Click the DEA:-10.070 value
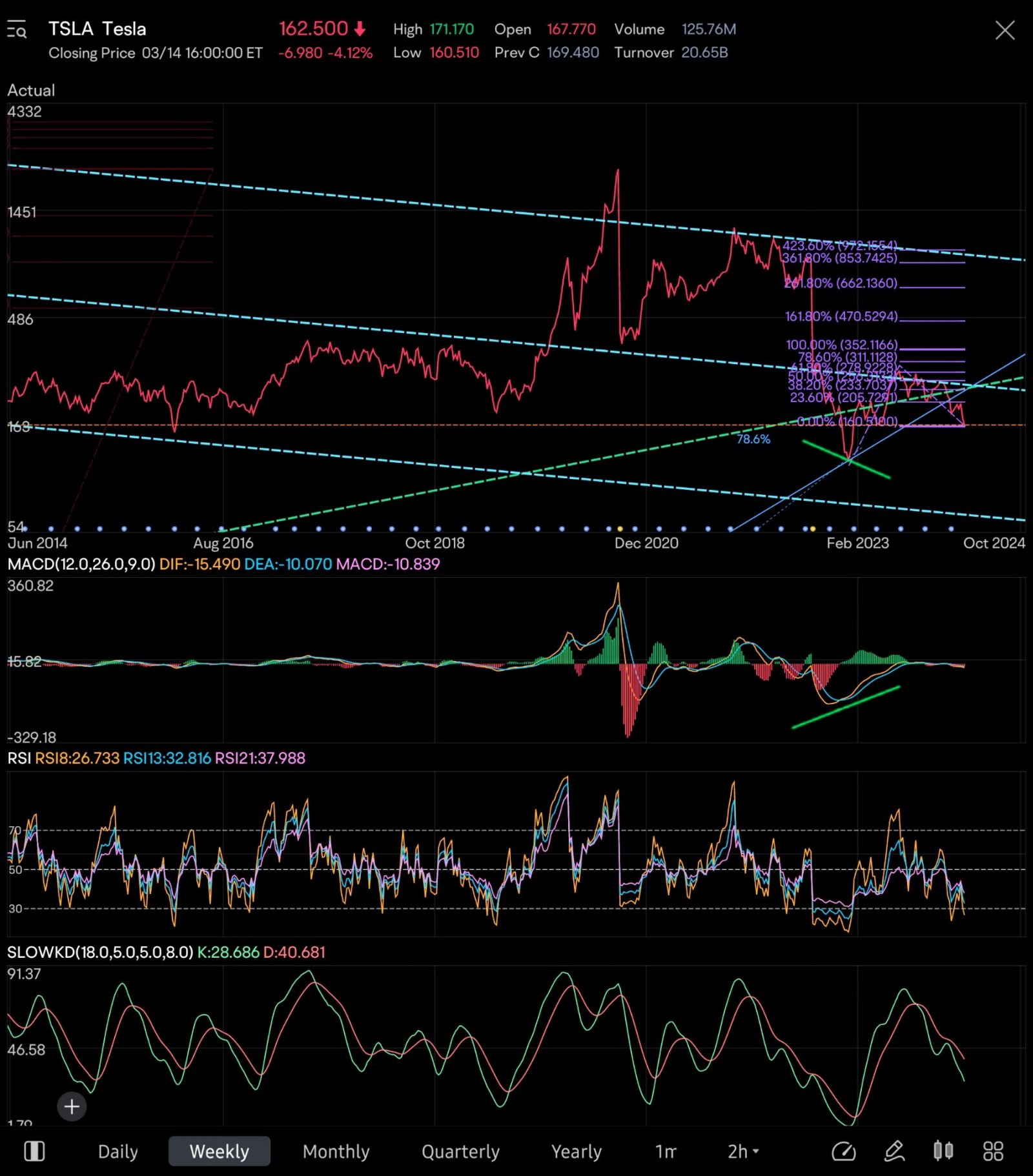 288,564
